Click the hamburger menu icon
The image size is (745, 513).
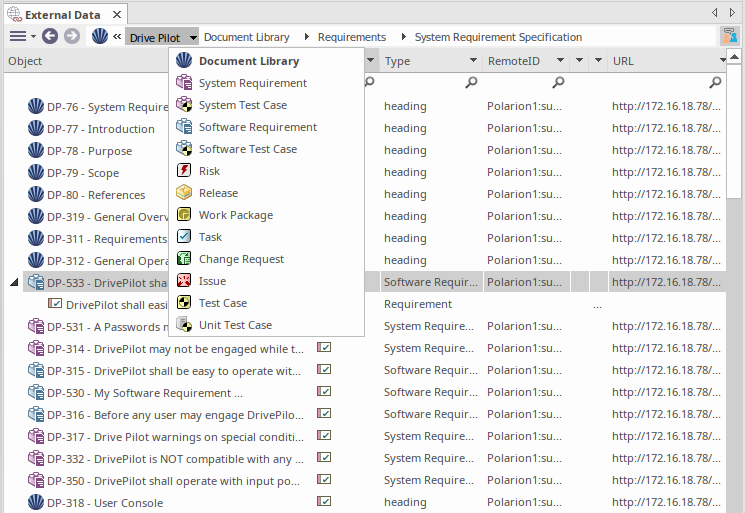click(x=18, y=36)
